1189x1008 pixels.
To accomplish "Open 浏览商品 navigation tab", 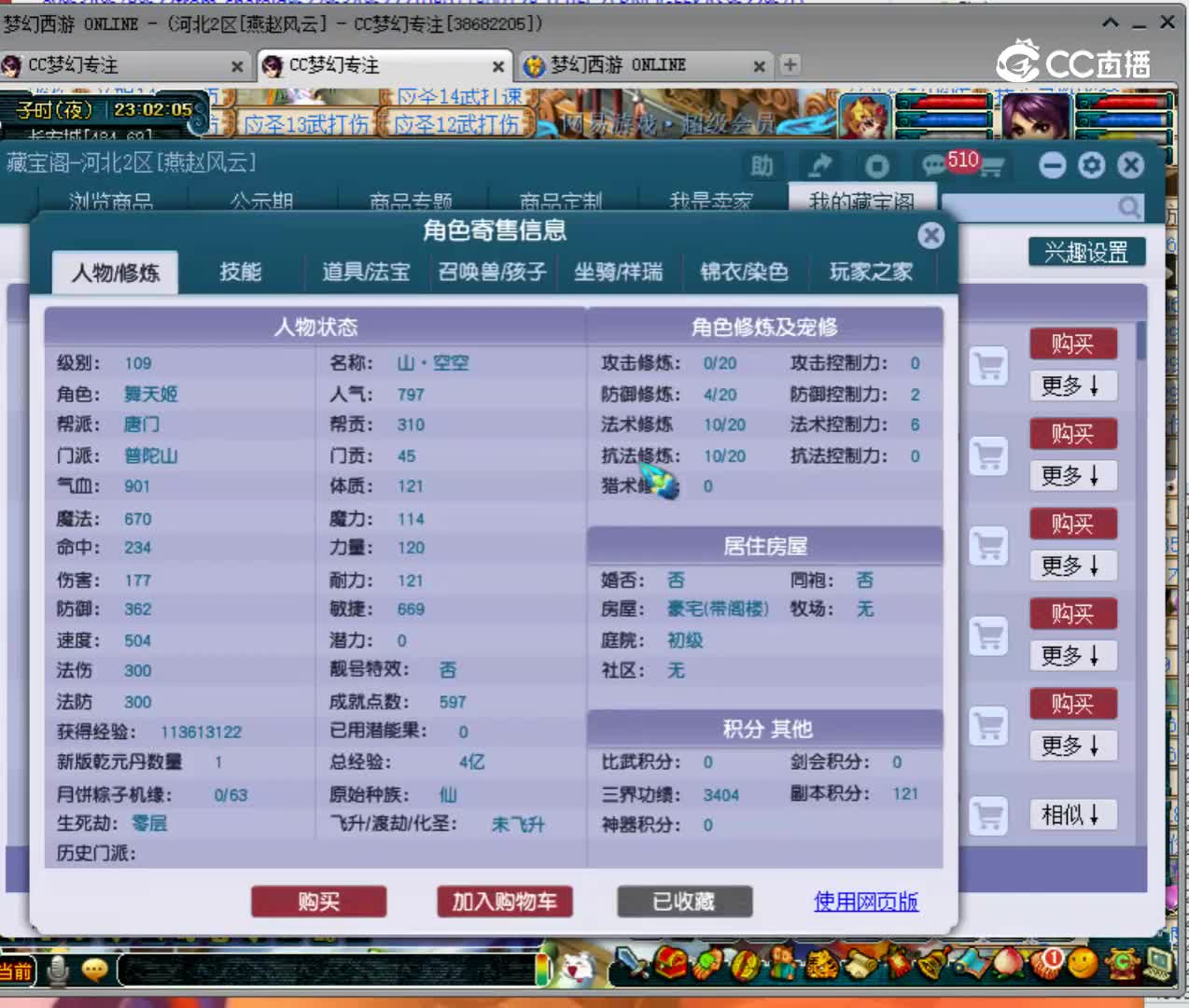I will pyautogui.click(x=111, y=202).
